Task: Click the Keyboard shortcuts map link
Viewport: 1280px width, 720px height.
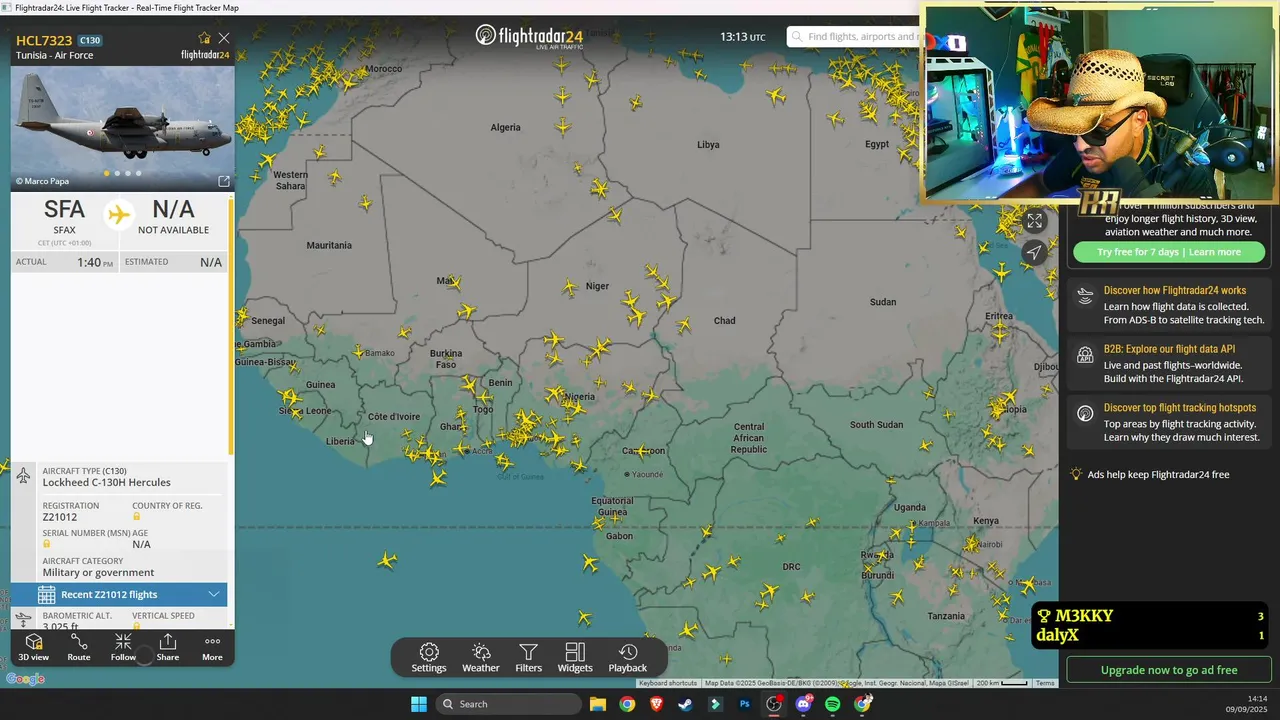Action: click(668, 683)
